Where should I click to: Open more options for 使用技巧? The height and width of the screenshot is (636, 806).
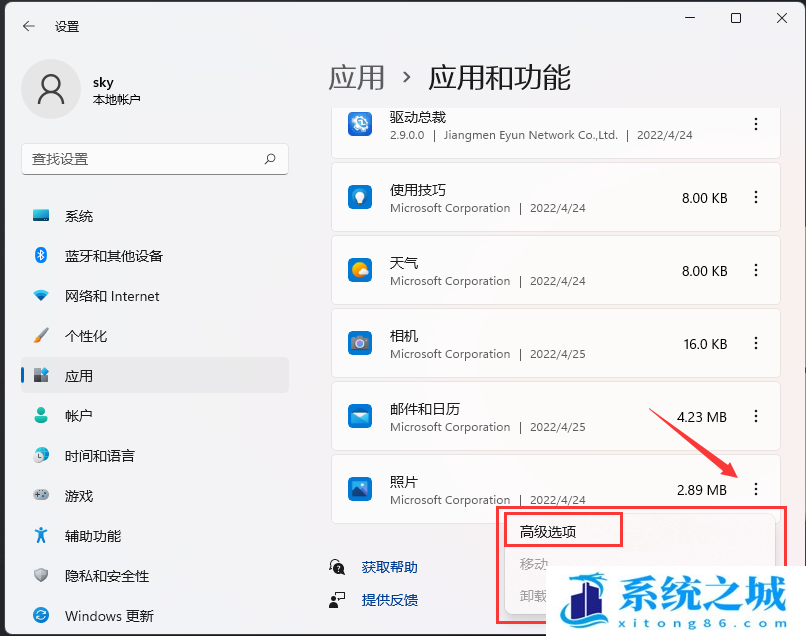coord(756,197)
